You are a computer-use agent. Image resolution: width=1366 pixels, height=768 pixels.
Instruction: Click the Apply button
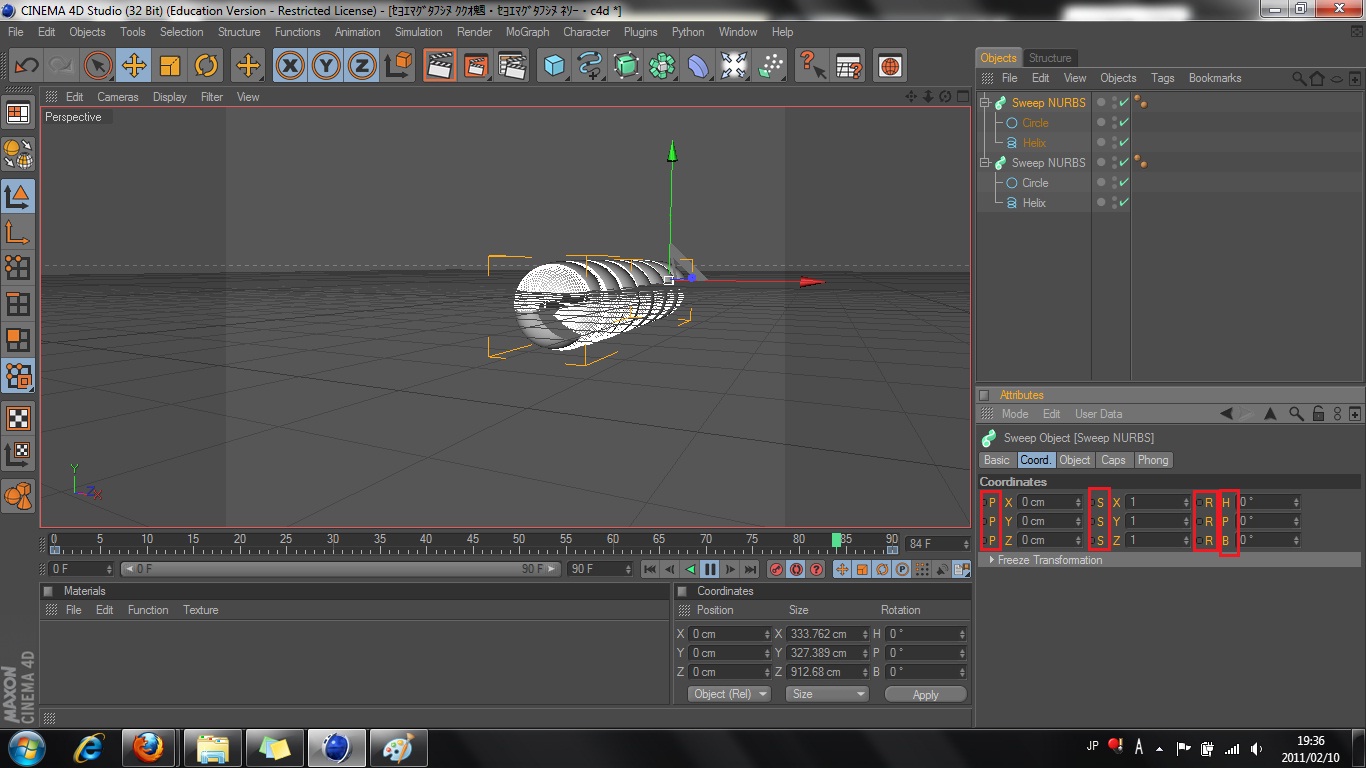[x=926, y=694]
